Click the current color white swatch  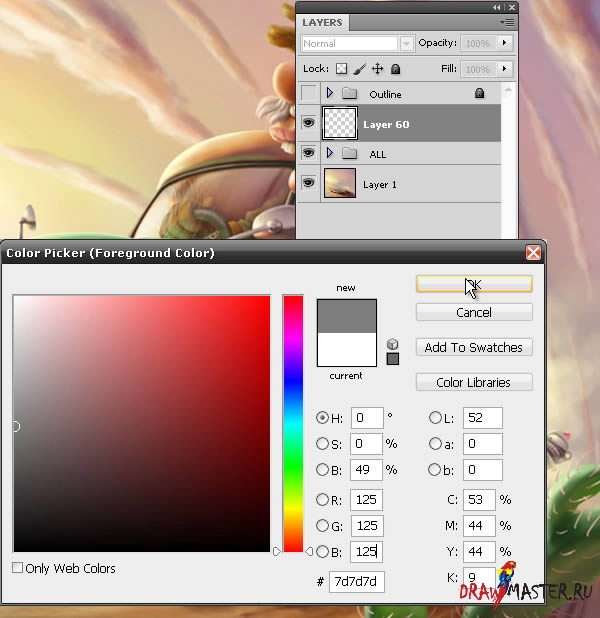(x=347, y=349)
